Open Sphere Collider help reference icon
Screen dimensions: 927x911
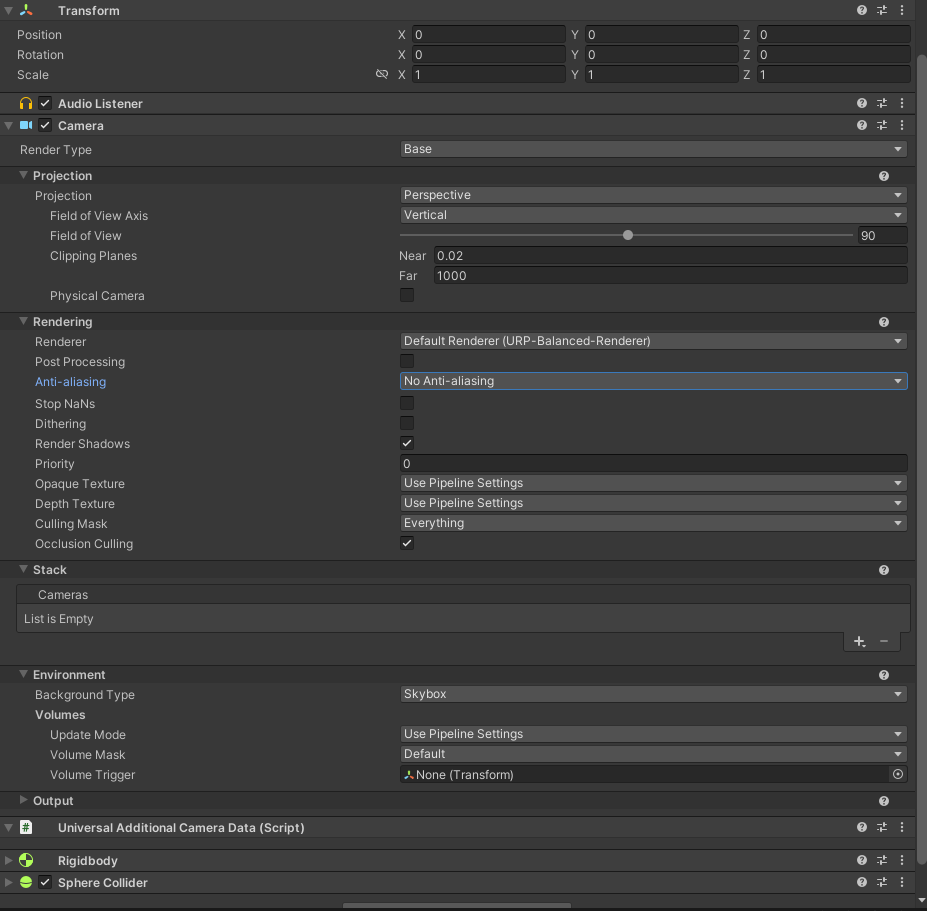click(862, 882)
